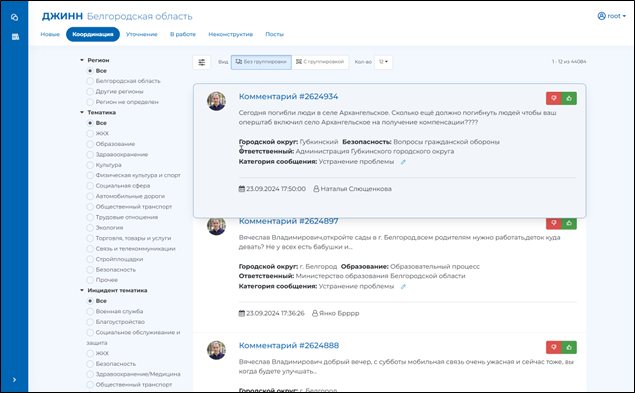Image resolution: width=635 pixels, height=393 pixels.
Task: Open the Уточнение tab
Action: coord(142,34)
